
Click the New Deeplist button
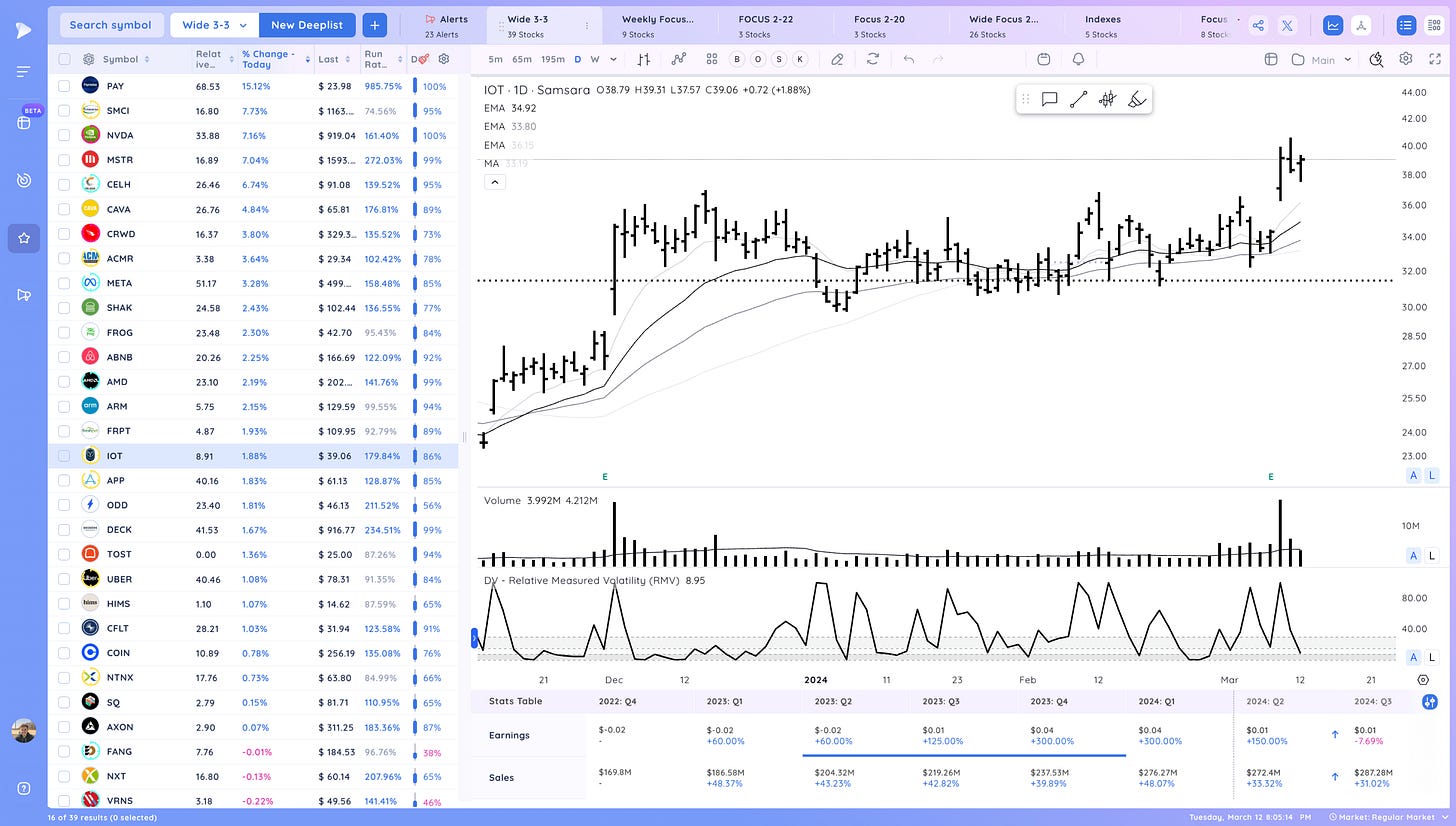coord(307,25)
